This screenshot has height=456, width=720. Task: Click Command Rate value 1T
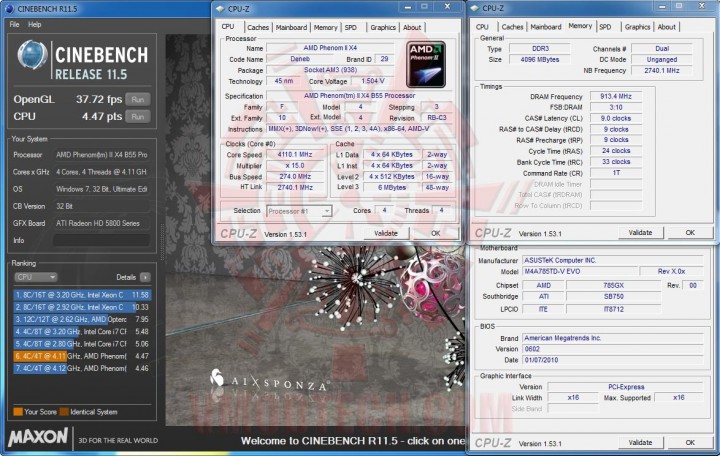click(616, 173)
